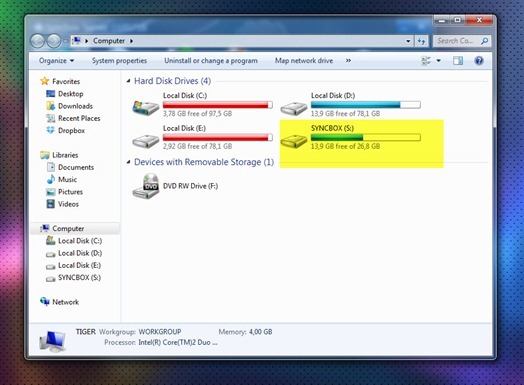Click System properties
Screen dimensions: 524x385
point(119,60)
